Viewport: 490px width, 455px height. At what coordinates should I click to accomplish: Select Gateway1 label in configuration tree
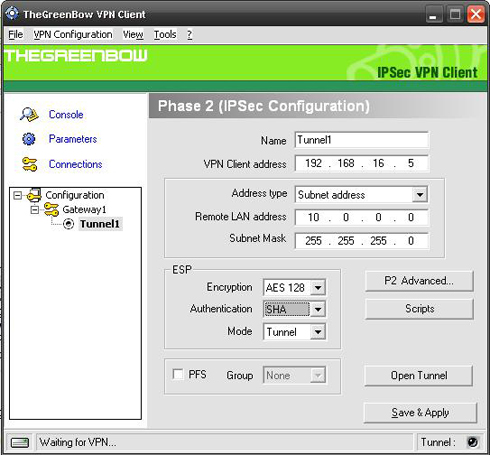click(84, 210)
